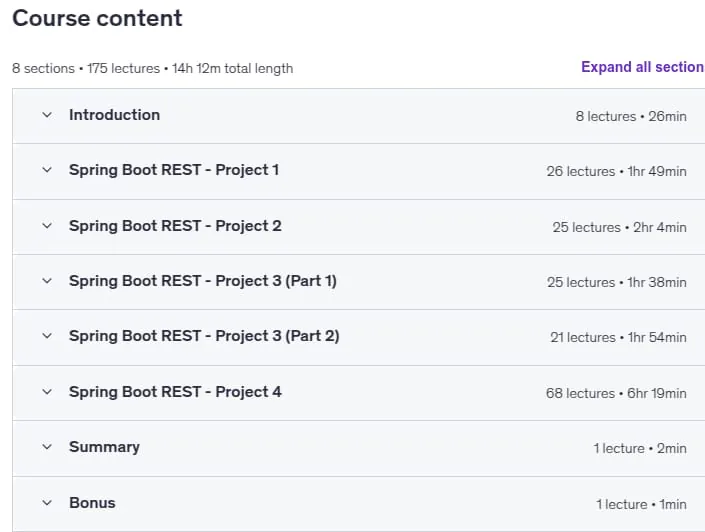
Task: Click the '68 lectures • 6hr 19min' text
Action: (x=616, y=393)
